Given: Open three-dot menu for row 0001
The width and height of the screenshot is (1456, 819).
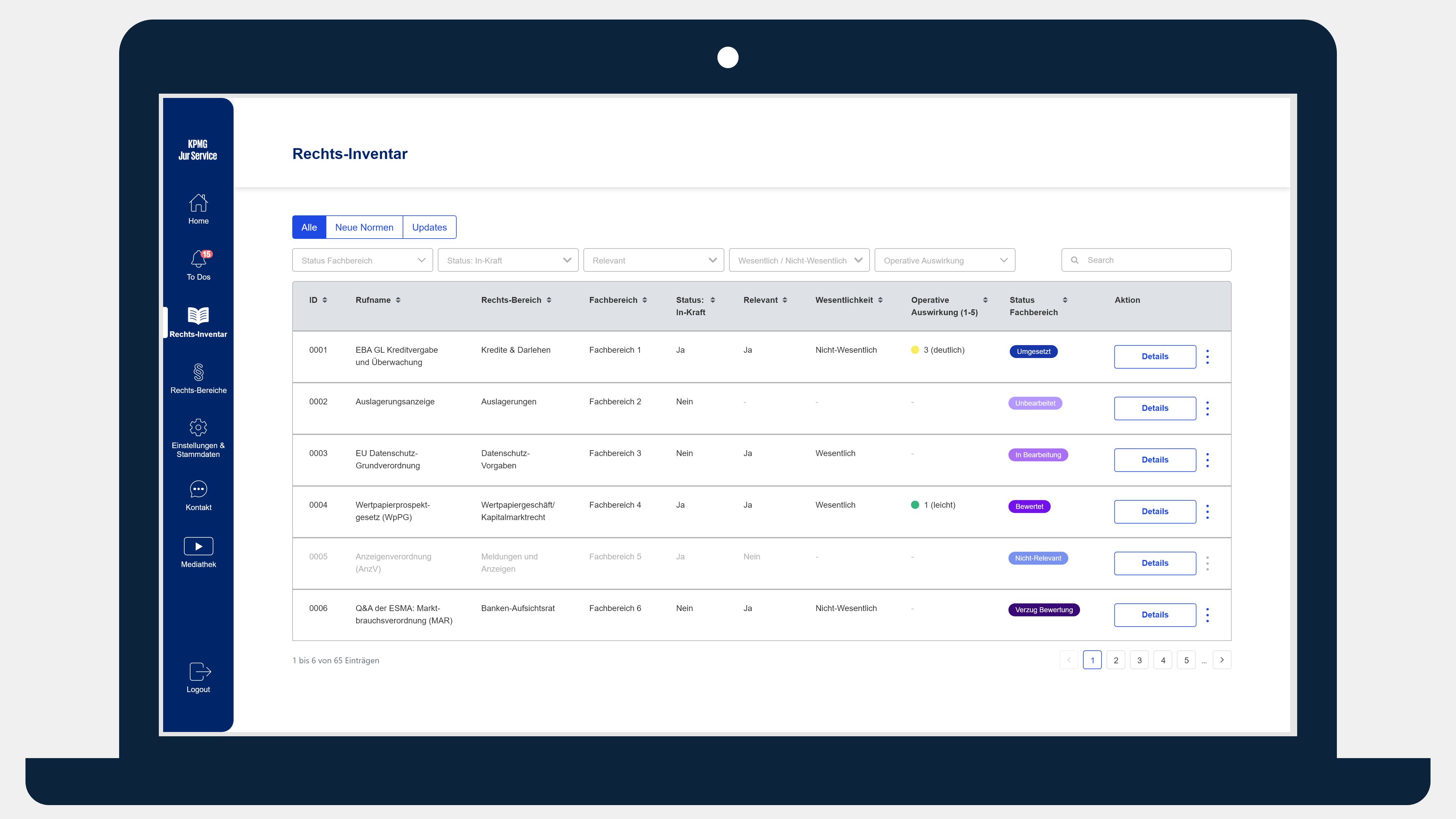Looking at the screenshot, I should [x=1207, y=357].
